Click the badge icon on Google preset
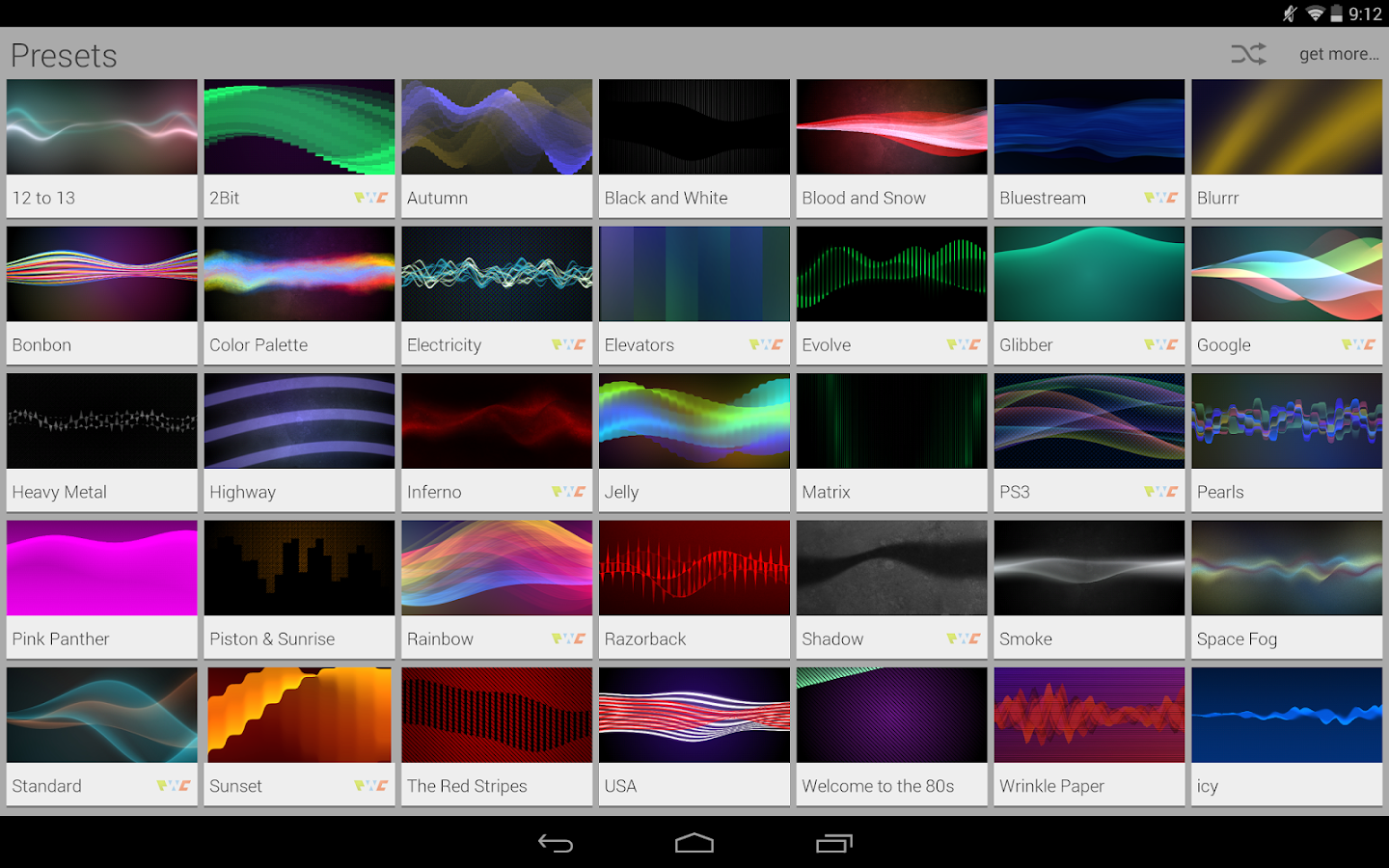 coord(1358,344)
